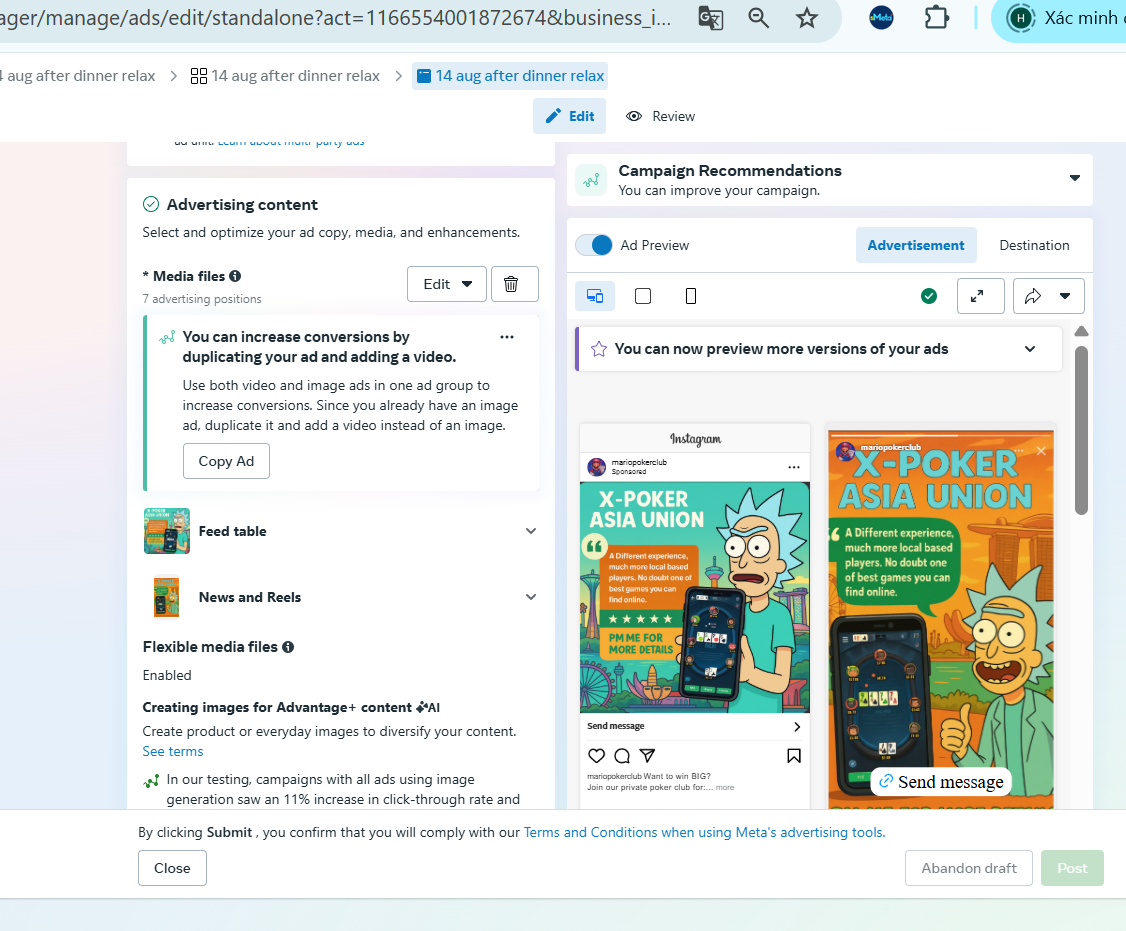Viewport: 1126px width, 931px height.
Task: Open the Meta extension icon
Action: point(881,18)
